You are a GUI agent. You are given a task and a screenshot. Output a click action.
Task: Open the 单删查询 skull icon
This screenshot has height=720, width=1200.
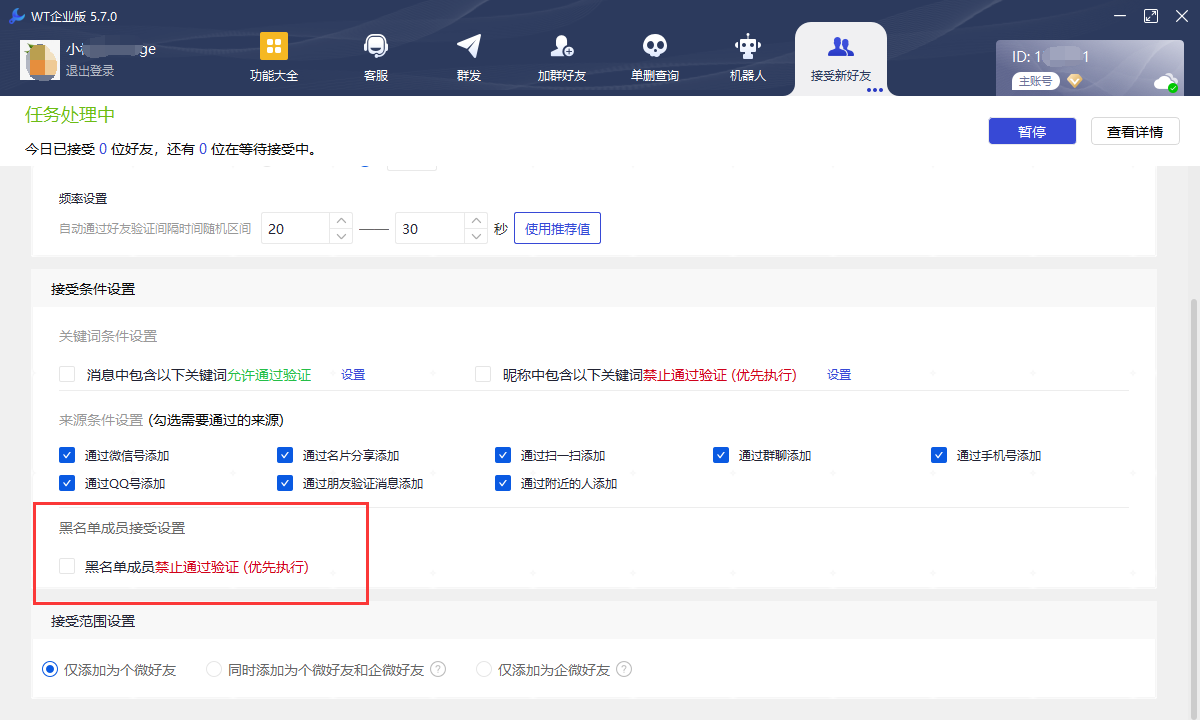pyautogui.click(x=655, y=47)
